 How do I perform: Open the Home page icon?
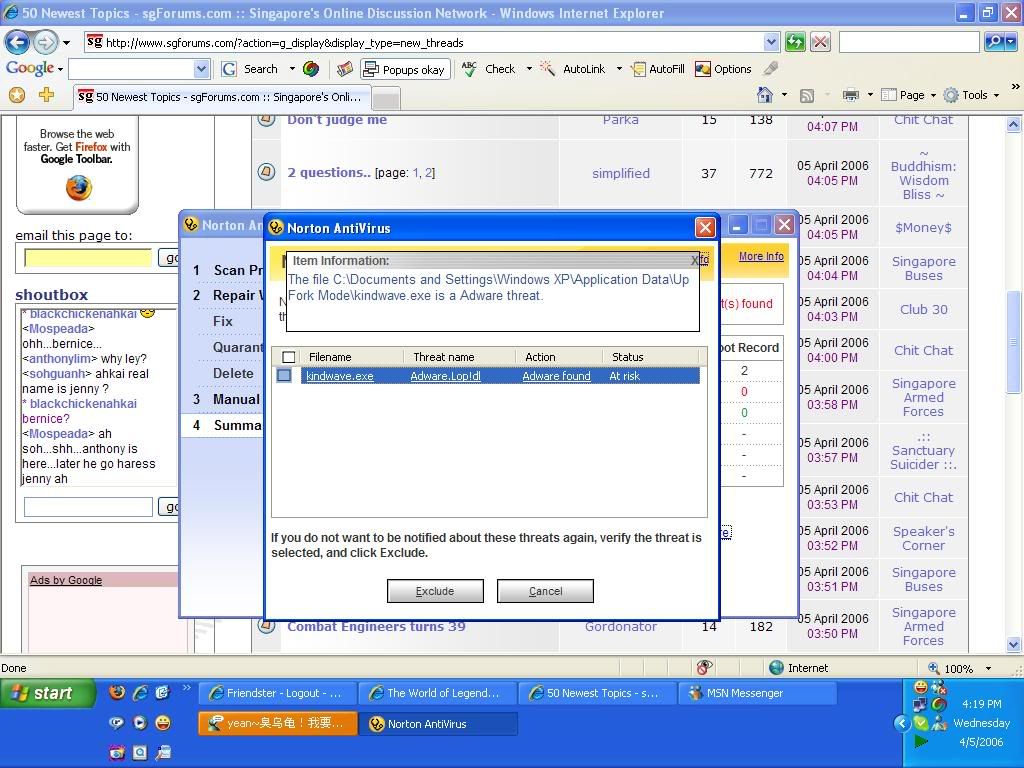pyautogui.click(x=765, y=95)
